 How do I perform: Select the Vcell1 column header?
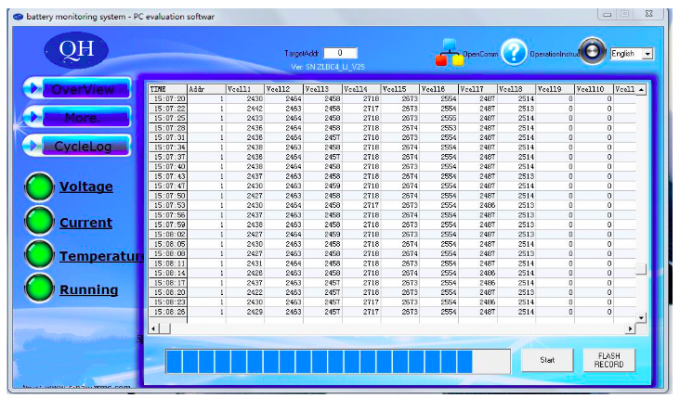(245, 89)
